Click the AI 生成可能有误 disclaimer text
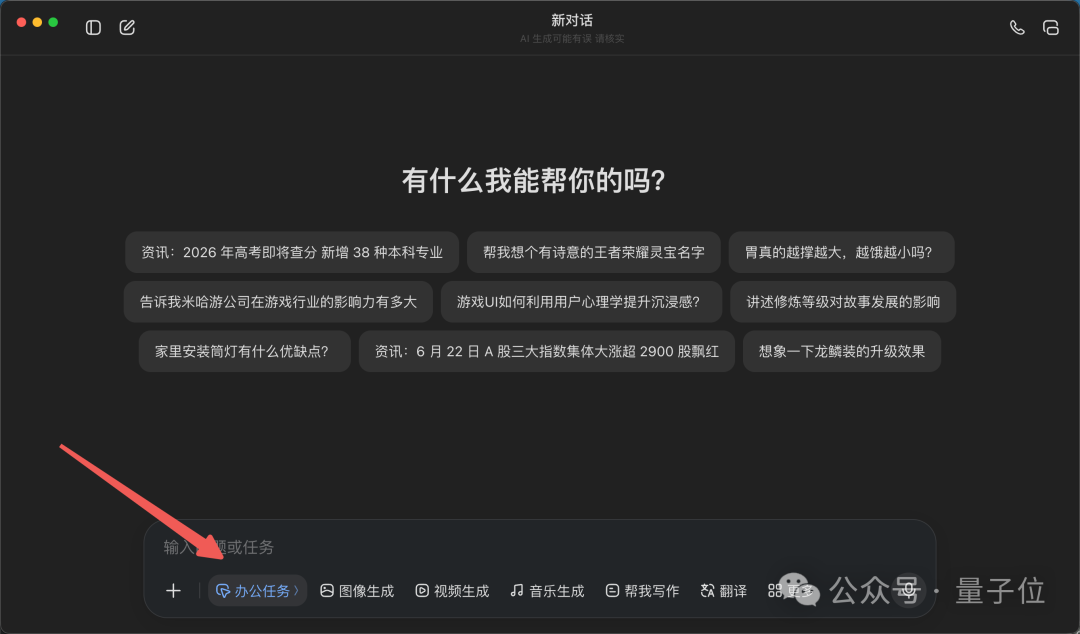 click(572, 39)
